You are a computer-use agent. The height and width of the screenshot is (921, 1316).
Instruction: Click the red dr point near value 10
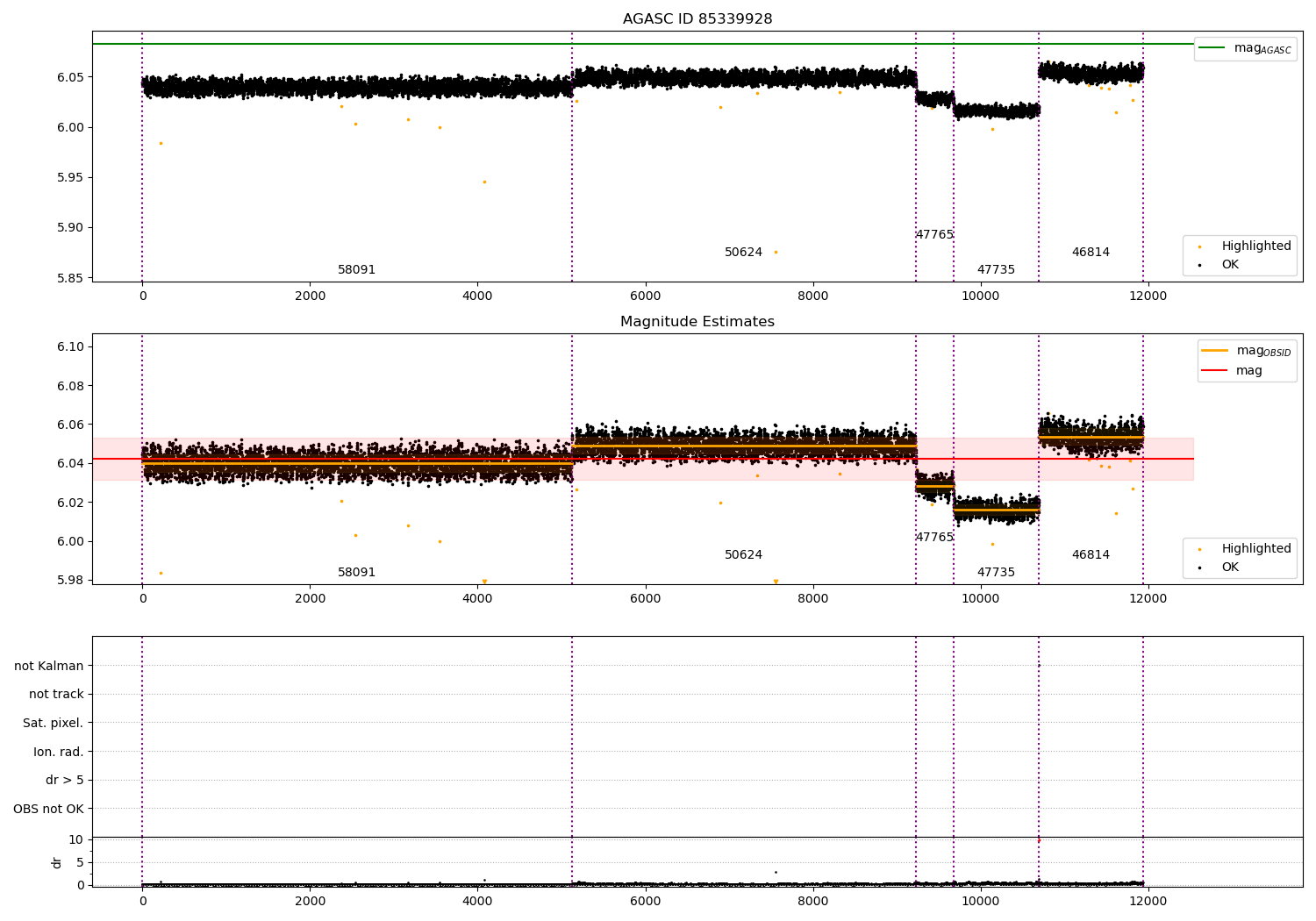pyautogui.click(x=1039, y=840)
